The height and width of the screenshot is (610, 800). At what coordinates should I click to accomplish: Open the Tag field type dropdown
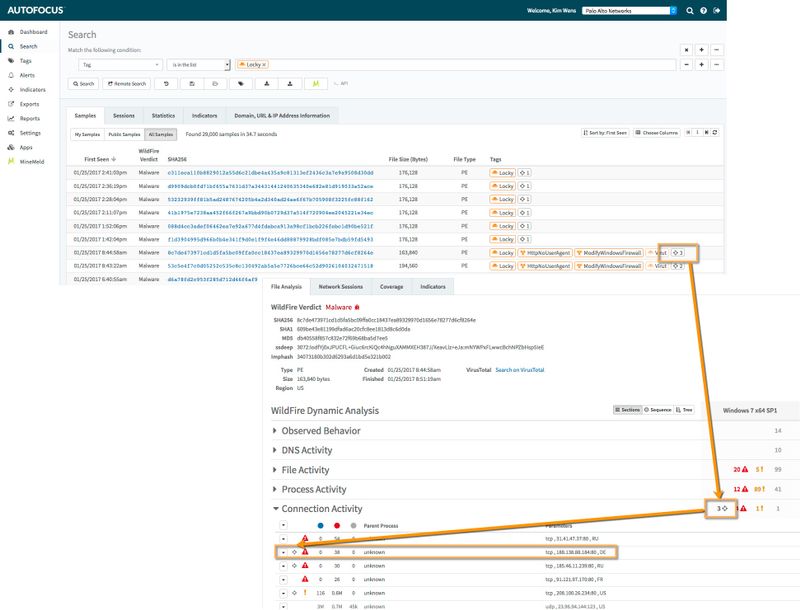pos(120,64)
